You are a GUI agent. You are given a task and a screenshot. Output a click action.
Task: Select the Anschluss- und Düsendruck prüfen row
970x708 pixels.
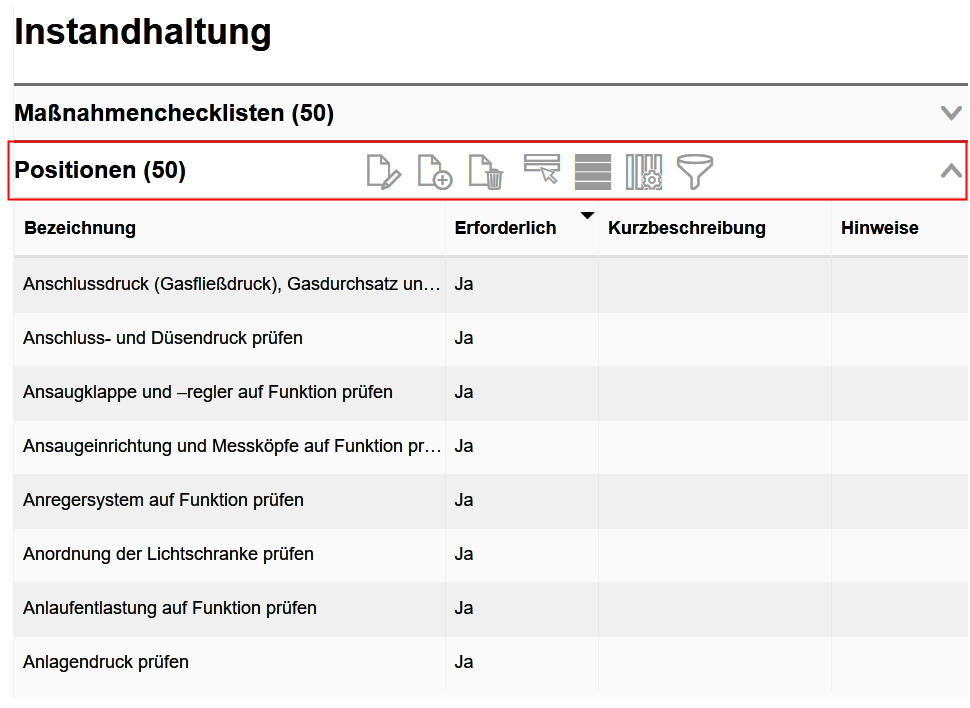tap(163, 338)
